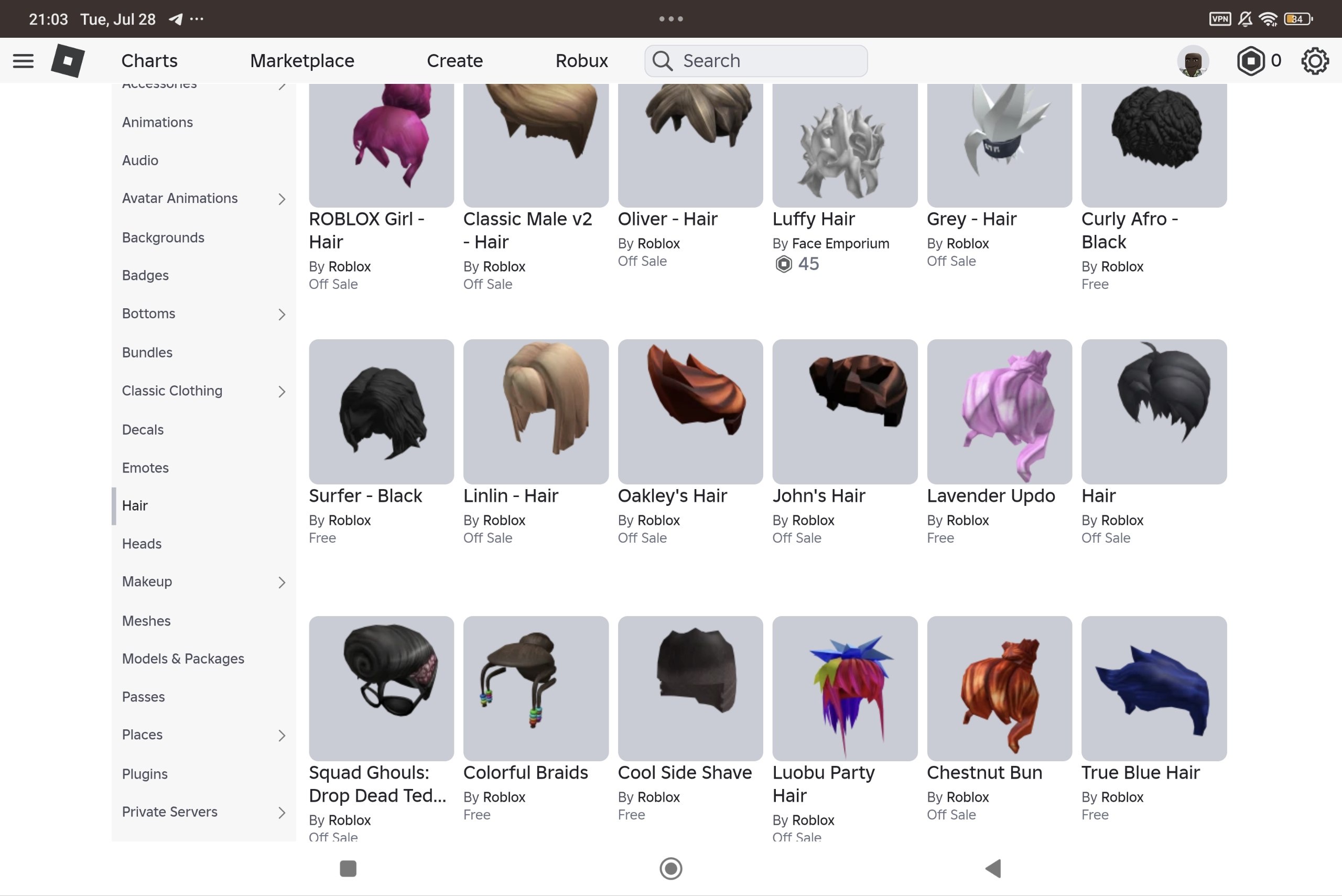Go to the Create tab
This screenshot has width=1342, height=896.
pyautogui.click(x=455, y=61)
